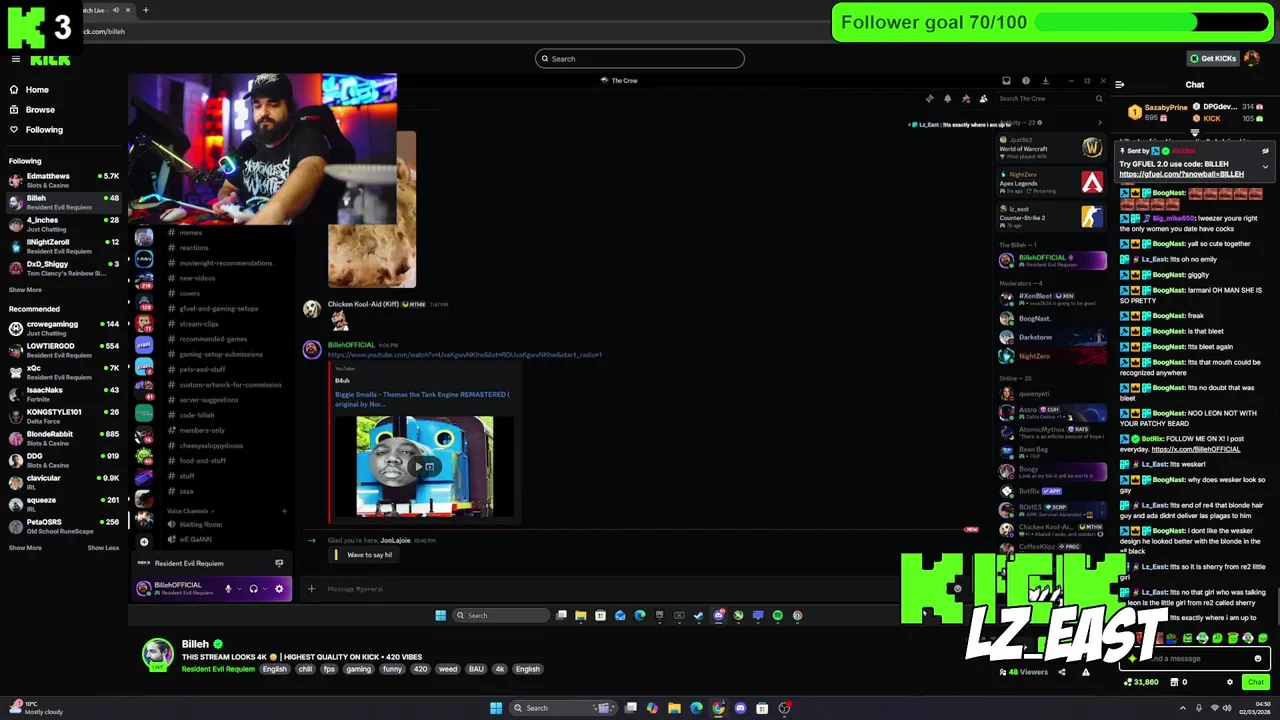Open Discord pinned messages icon

pos(965,99)
